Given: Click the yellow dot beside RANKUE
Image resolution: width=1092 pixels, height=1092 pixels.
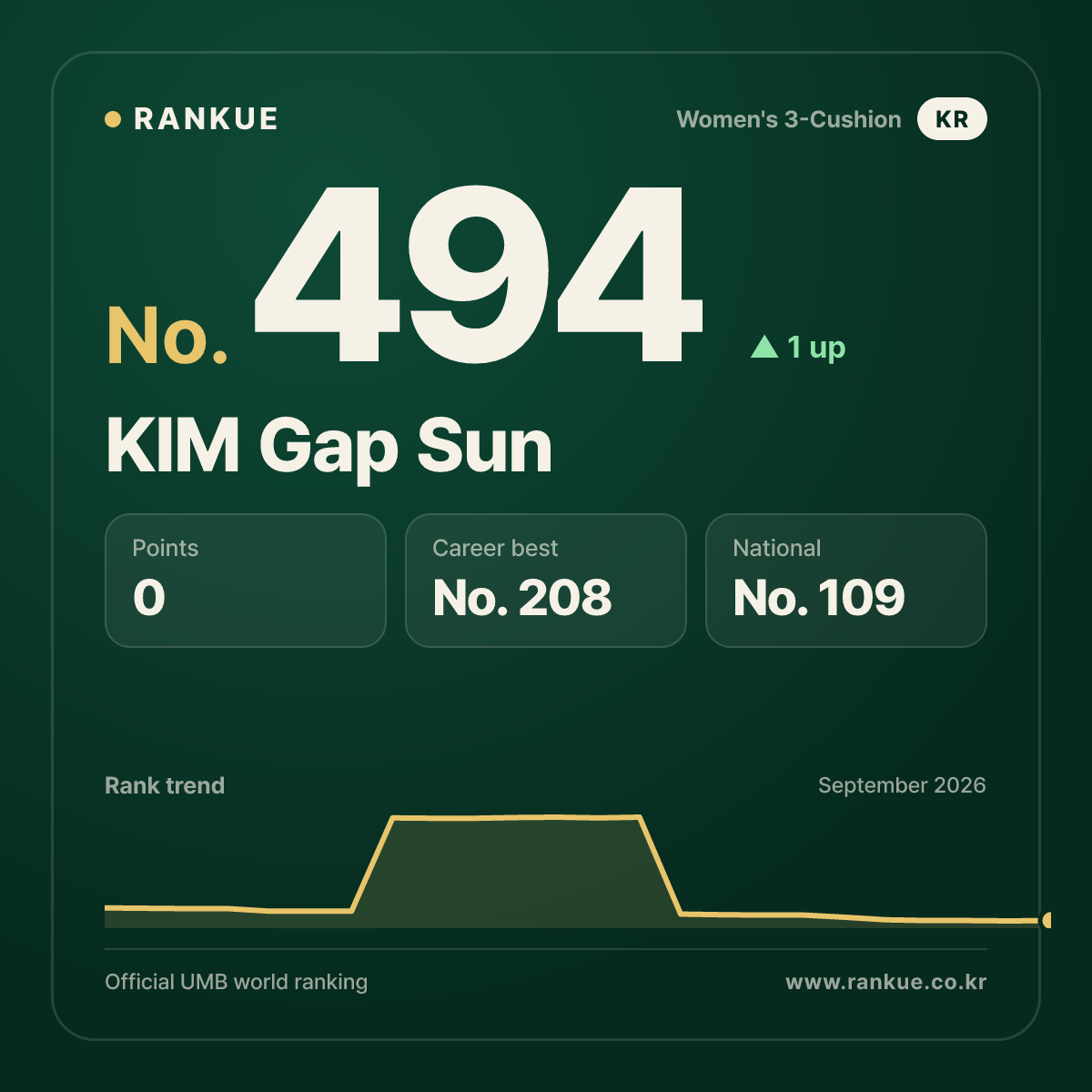Looking at the screenshot, I should 113,119.
